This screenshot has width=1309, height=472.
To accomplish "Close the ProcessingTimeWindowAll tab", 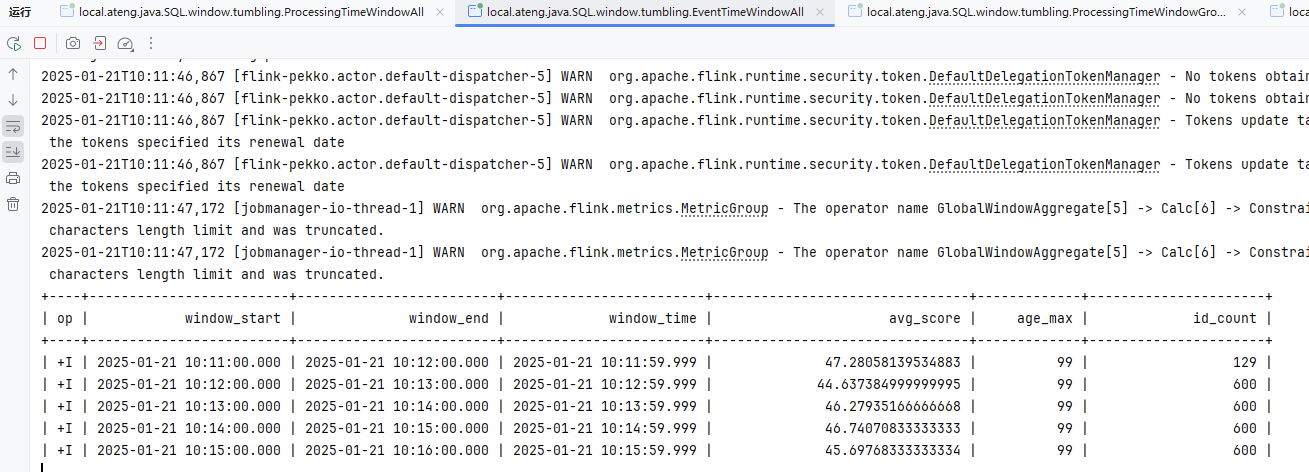I will [x=439, y=12].
